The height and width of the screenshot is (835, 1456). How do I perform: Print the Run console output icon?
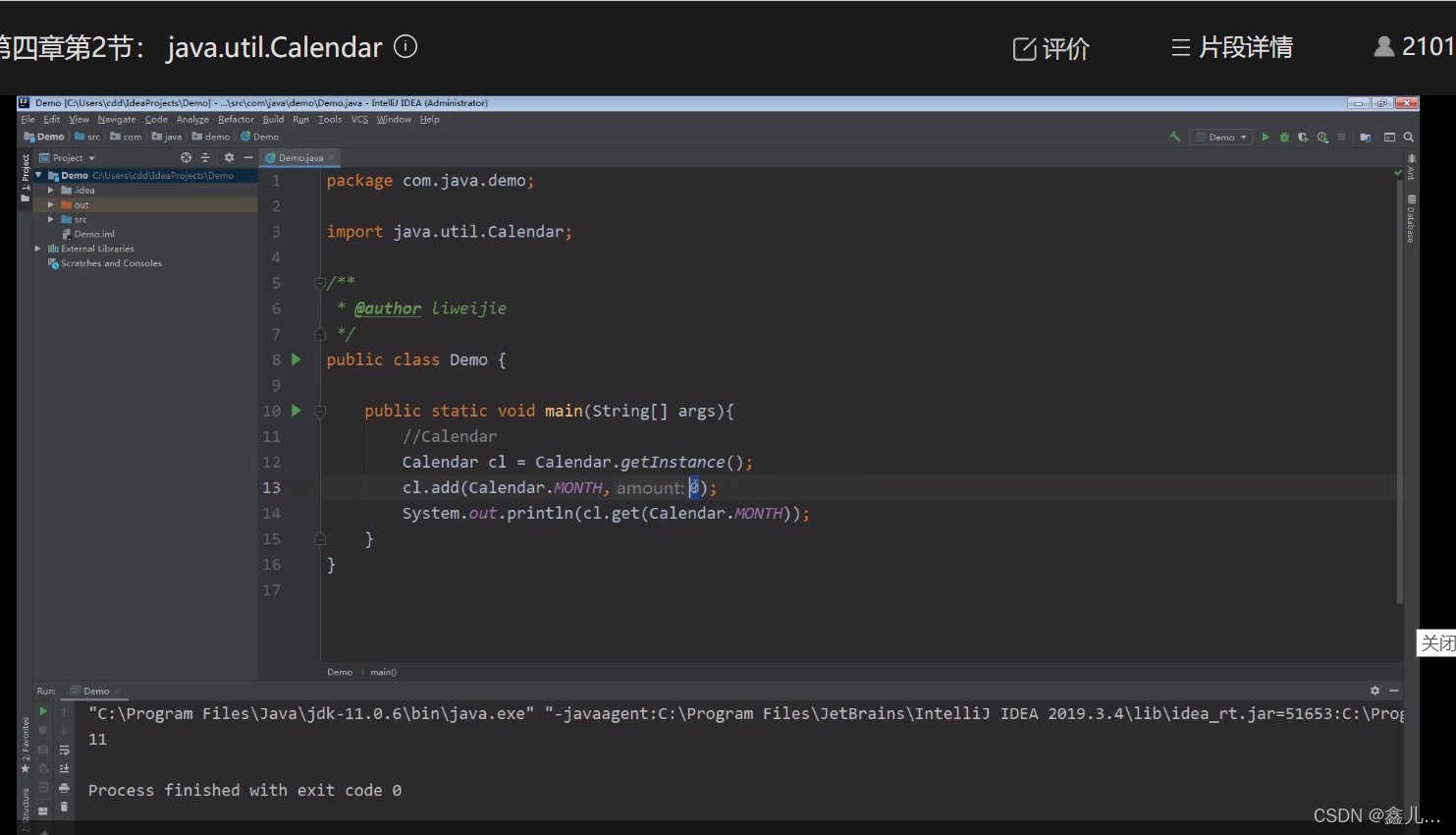(x=64, y=788)
